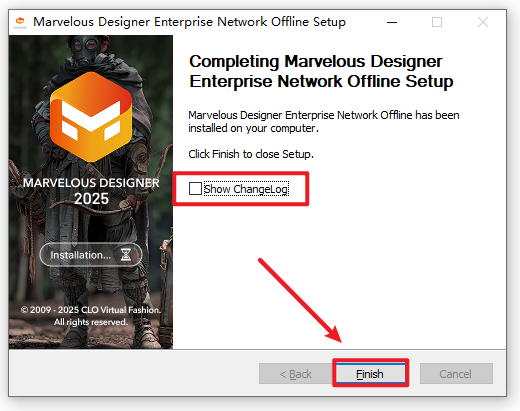Click the window title text in title bar
This screenshot has height=411, width=520.
coord(189,22)
